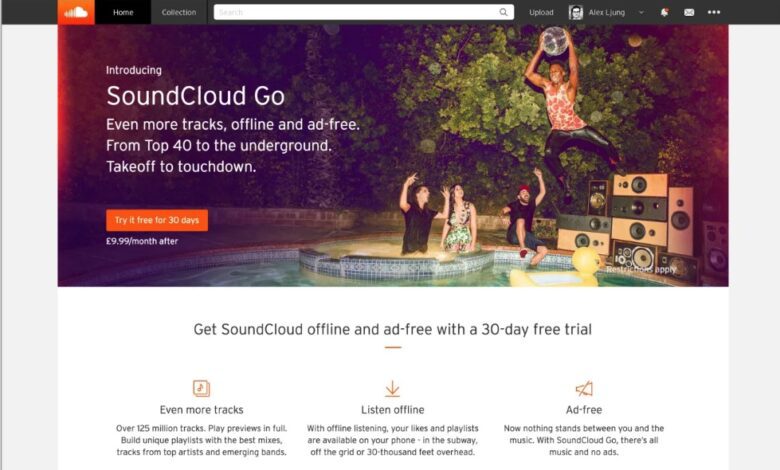Screen dimensions: 780x470
Task: Click the Restrictions apply link
Action: 641,270
